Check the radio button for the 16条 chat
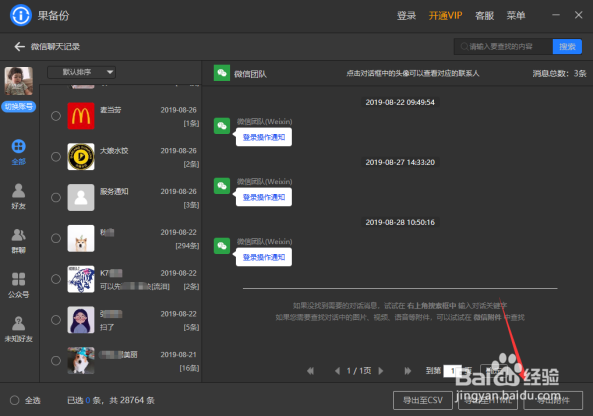The width and height of the screenshot is (593, 416). tap(56, 361)
